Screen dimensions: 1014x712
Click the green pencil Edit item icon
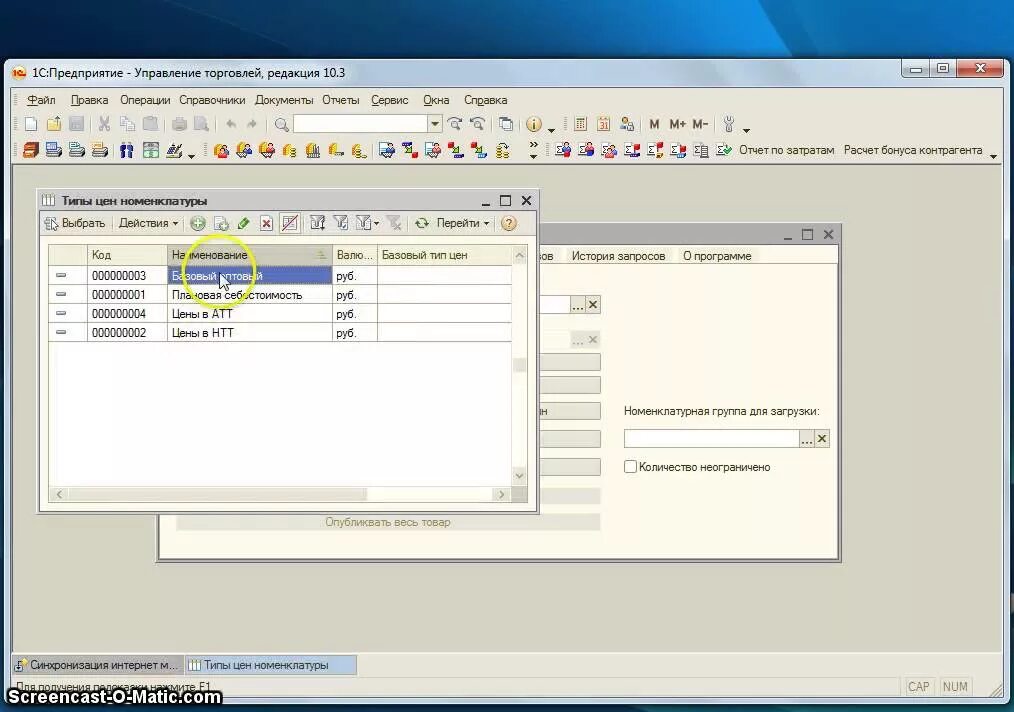243,223
